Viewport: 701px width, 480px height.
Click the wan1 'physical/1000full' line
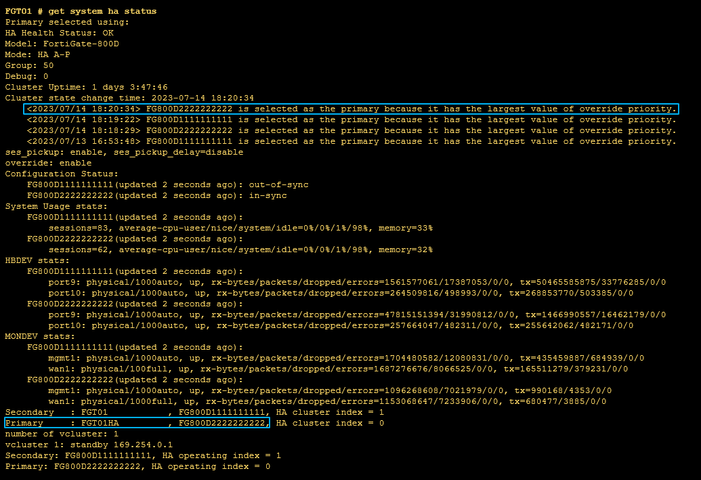(x=327, y=401)
